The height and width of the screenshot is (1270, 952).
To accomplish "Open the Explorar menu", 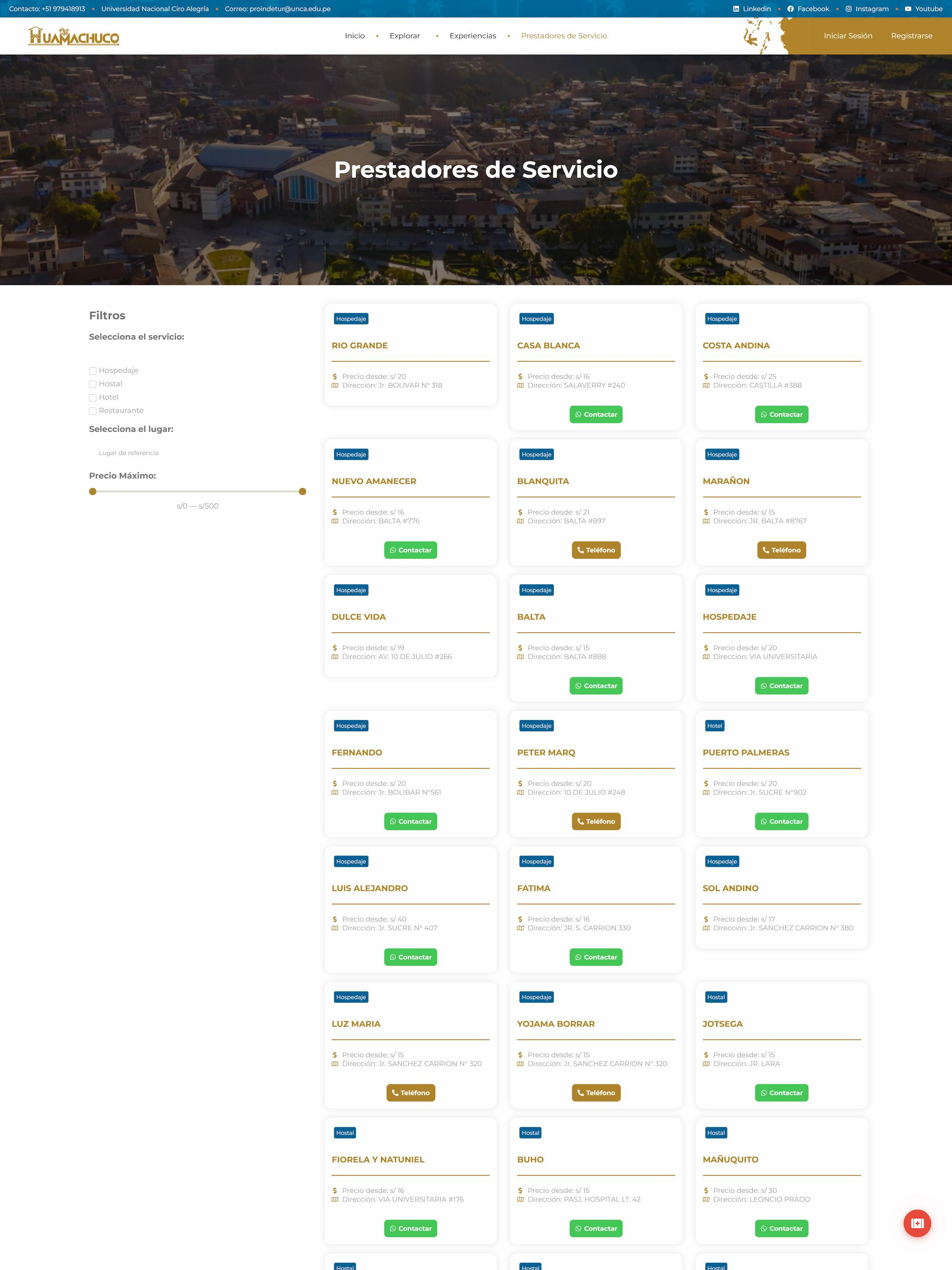I will pyautogui.click(x=405, y=36).
